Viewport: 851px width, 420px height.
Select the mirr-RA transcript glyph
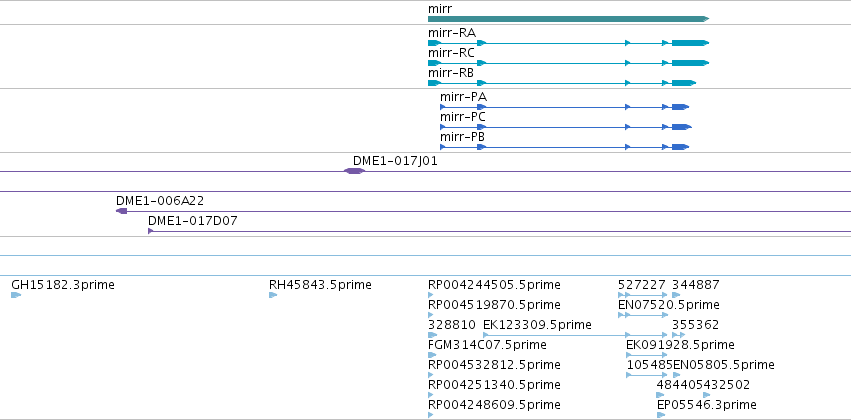(568, 43)
